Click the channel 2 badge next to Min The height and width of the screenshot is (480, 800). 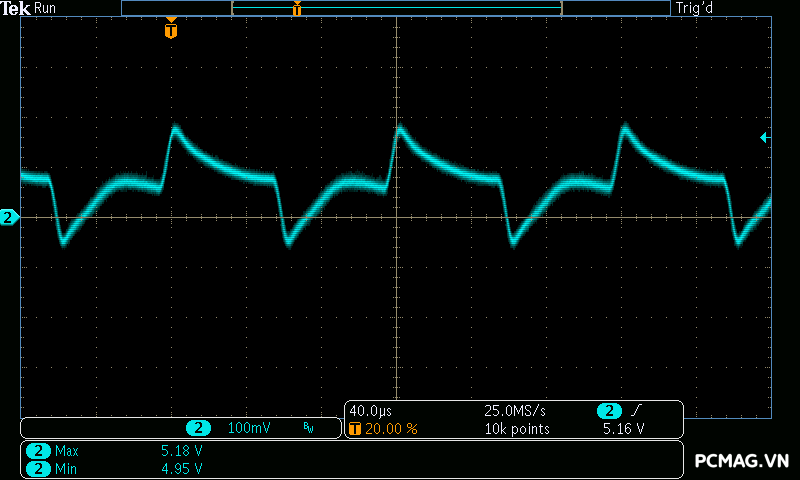38,468
